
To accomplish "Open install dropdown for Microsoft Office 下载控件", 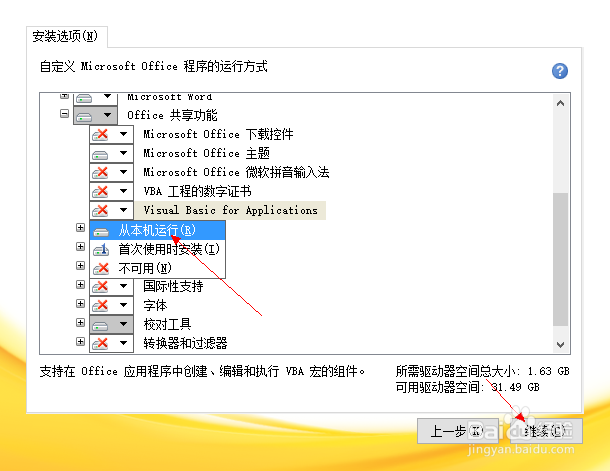I will coord(123,134).
